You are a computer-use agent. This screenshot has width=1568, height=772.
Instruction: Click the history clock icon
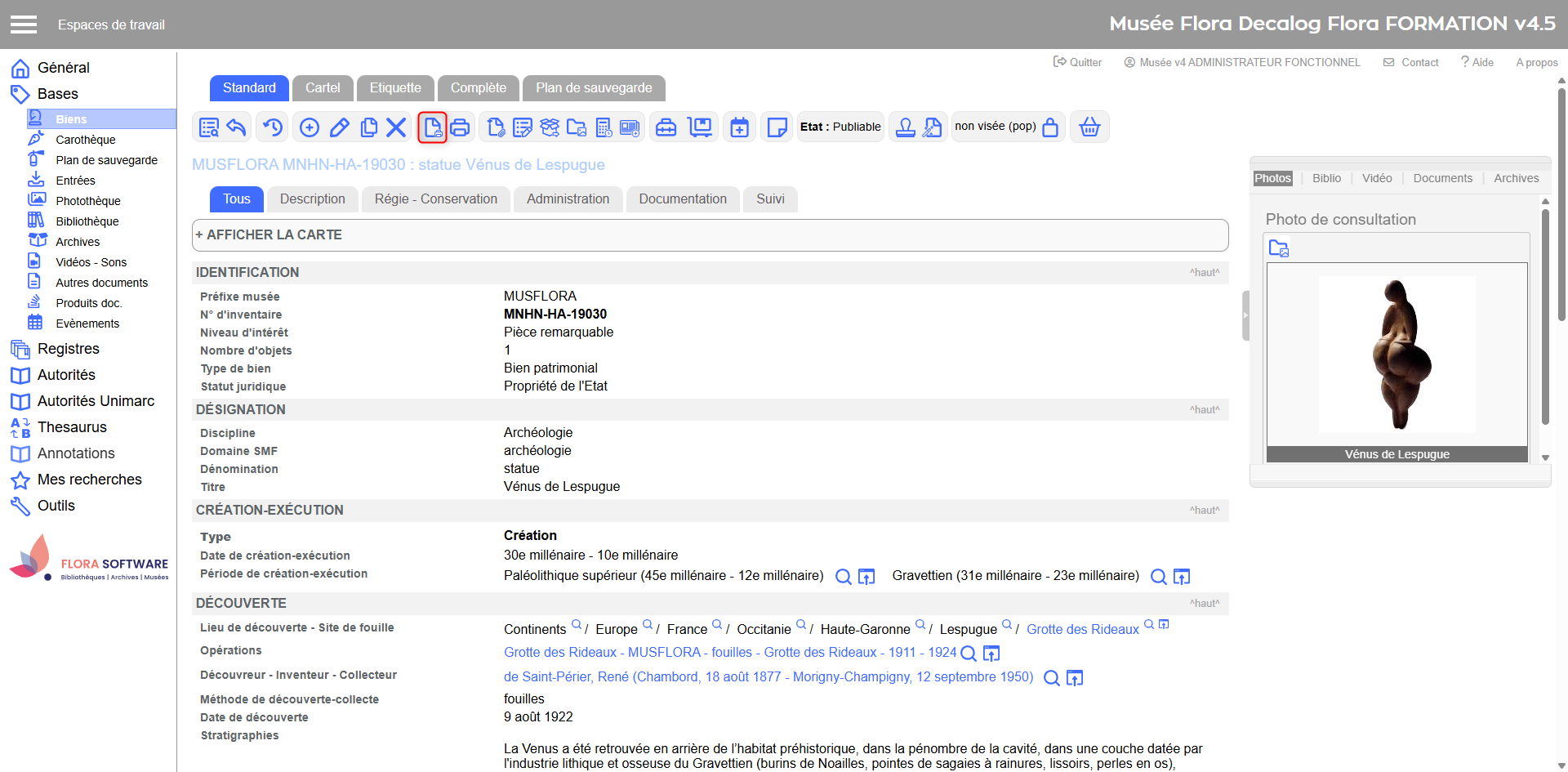click(x=273, y=127)
